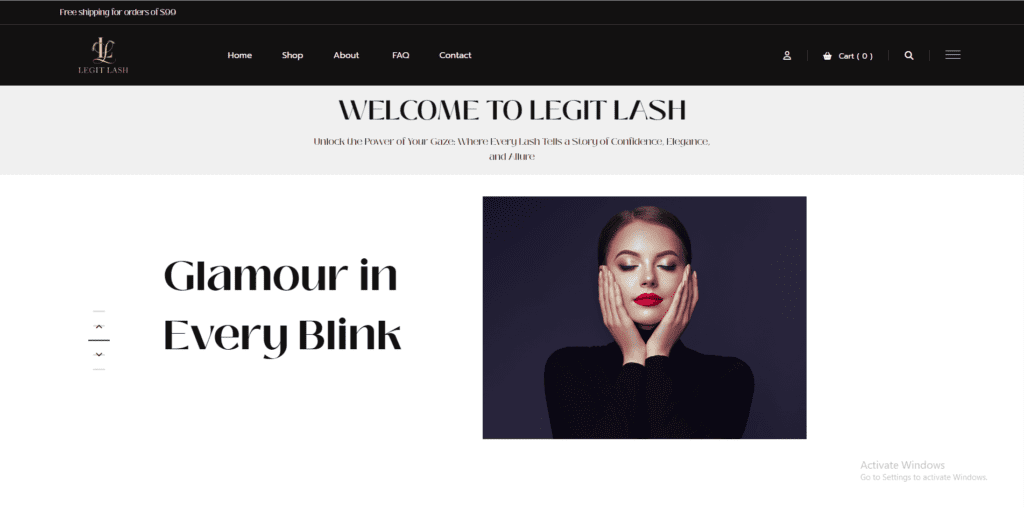Select the active slide indicator line
1024x508 pixels.
tap(99, 340)
